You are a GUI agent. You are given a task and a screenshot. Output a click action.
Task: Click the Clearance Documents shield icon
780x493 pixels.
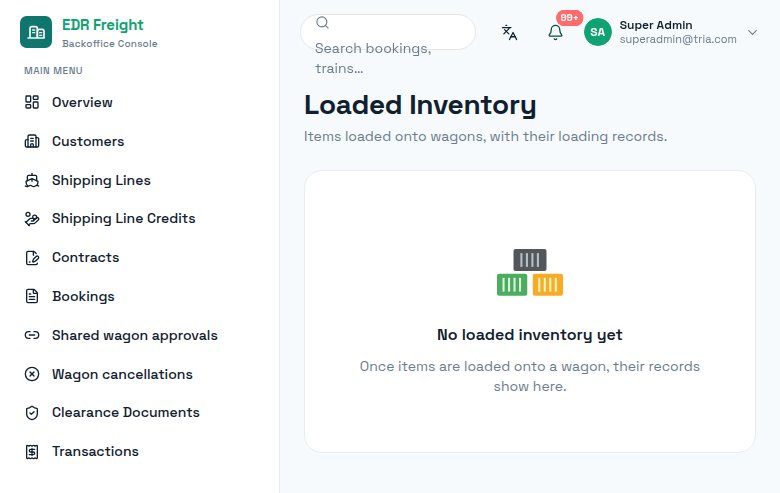tap(32, 413)
